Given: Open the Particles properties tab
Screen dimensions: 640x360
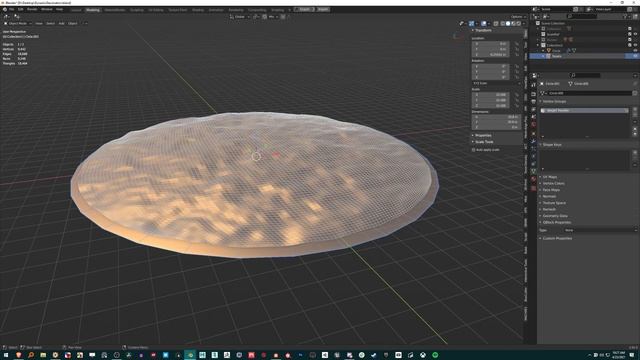Looking at the screenshot, I should (x=533, y=148).
